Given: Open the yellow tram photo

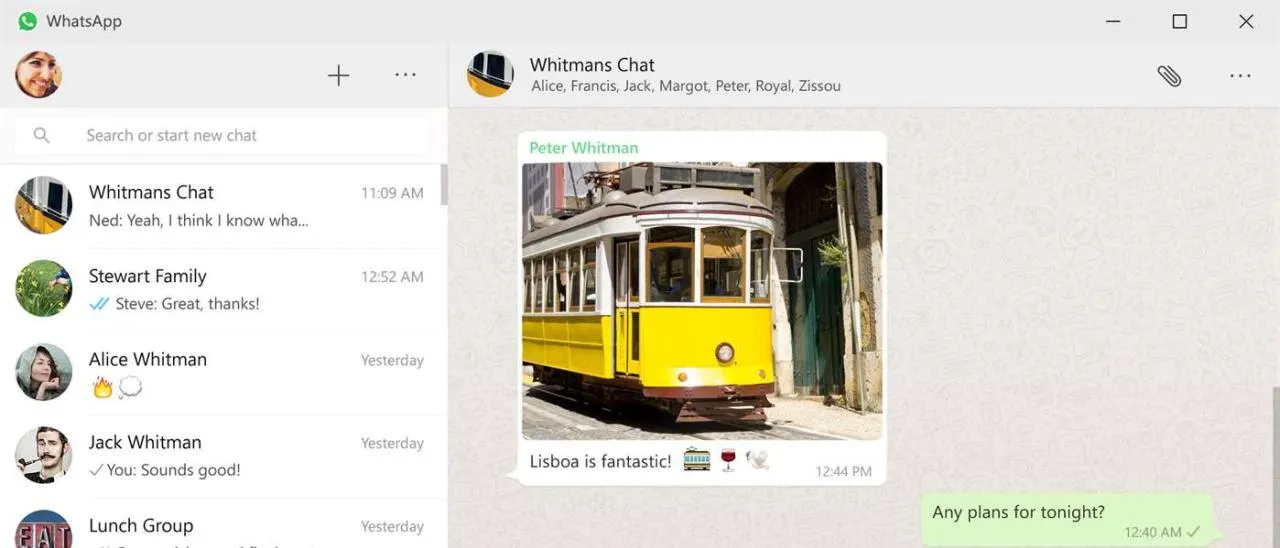Looking at the screenshot, I should point(702,301).
